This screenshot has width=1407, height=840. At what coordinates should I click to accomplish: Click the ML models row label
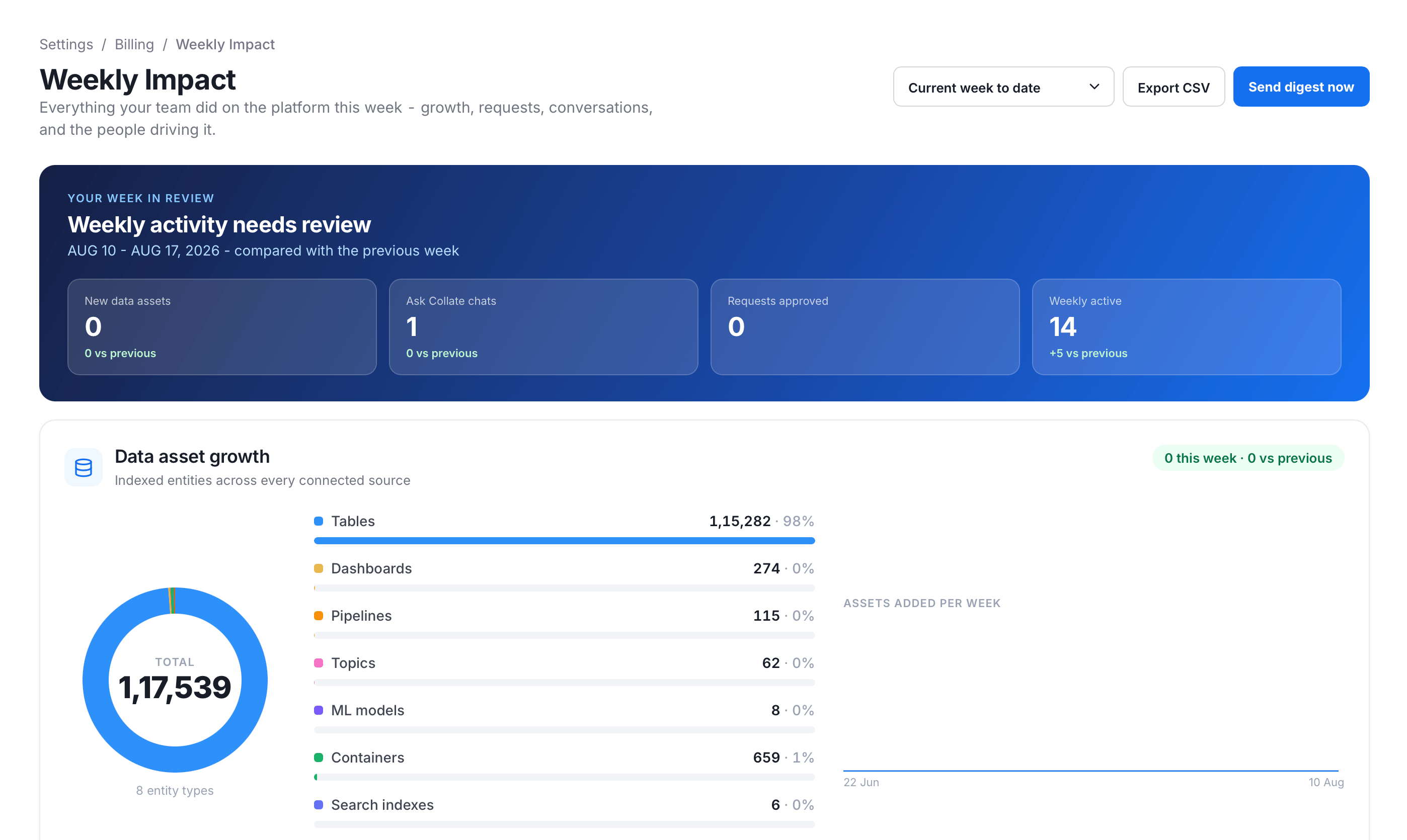(x=367, y=710)
